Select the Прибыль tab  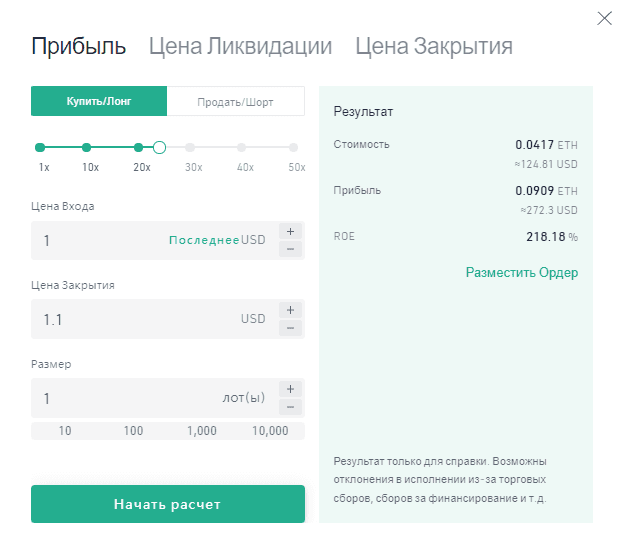point(79,46)
